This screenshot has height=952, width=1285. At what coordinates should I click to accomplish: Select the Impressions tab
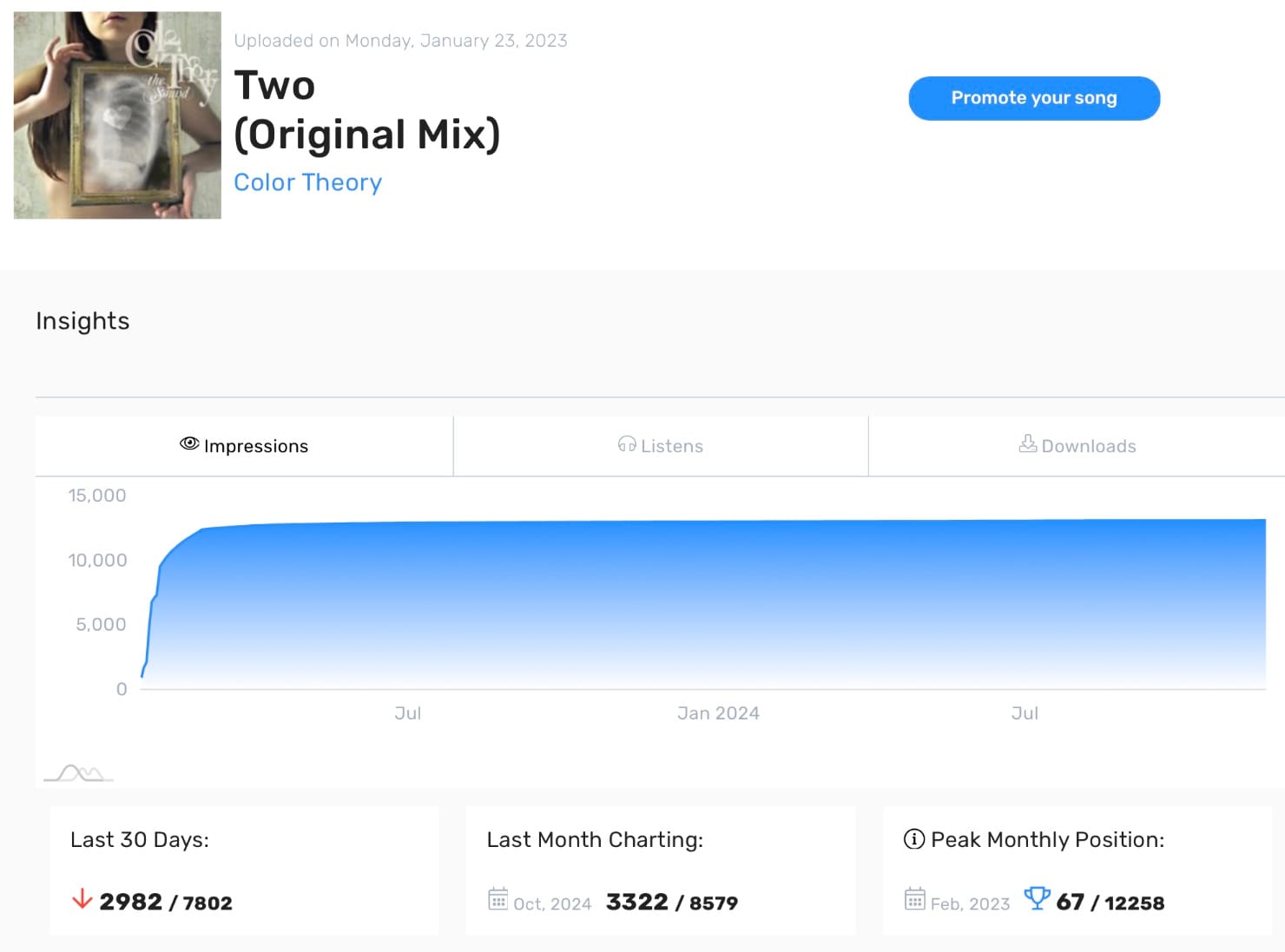pyautogui.click(x=246, y=446)
